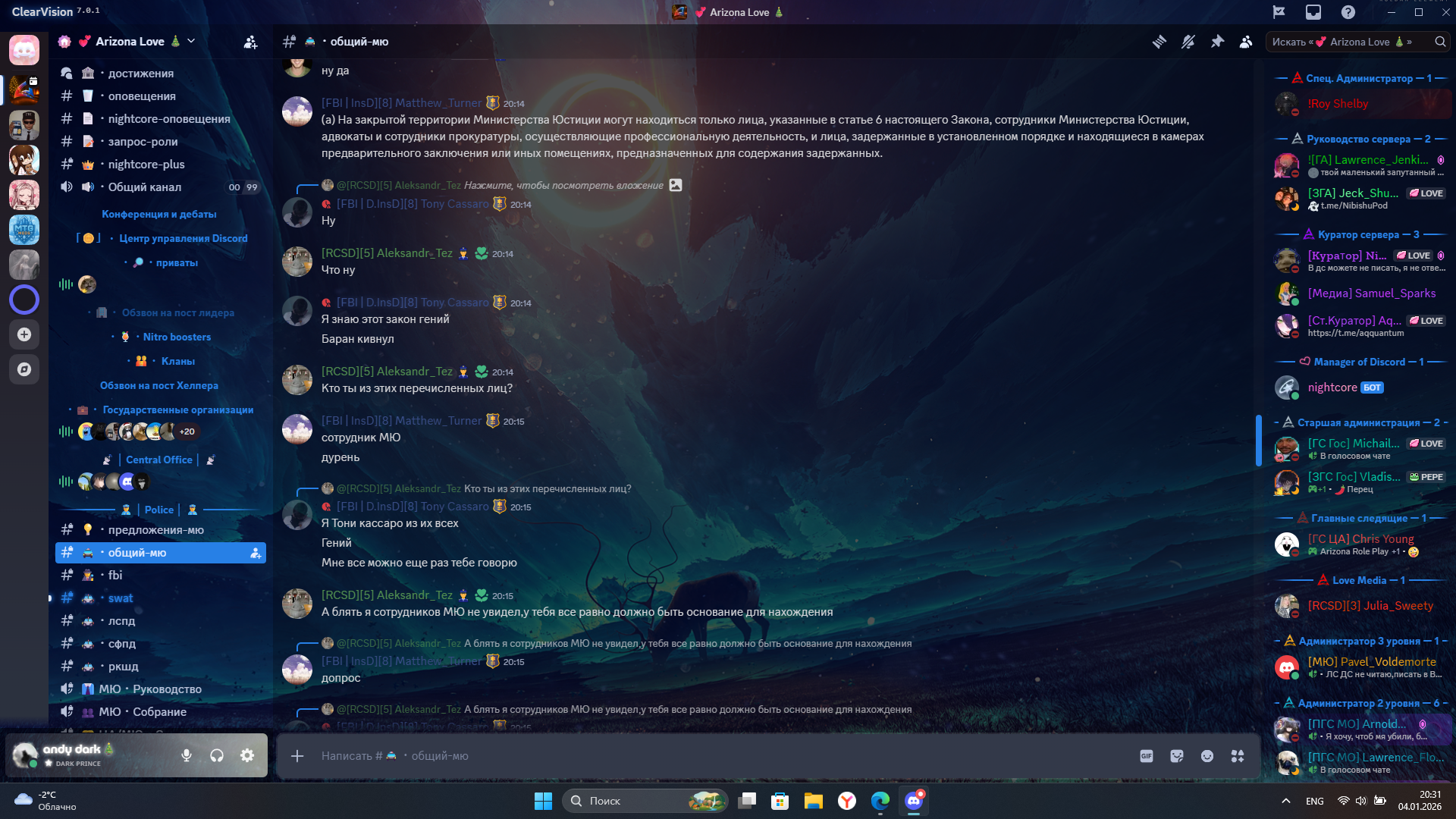Open the Threads icon in channel header

pos(1159,42)
